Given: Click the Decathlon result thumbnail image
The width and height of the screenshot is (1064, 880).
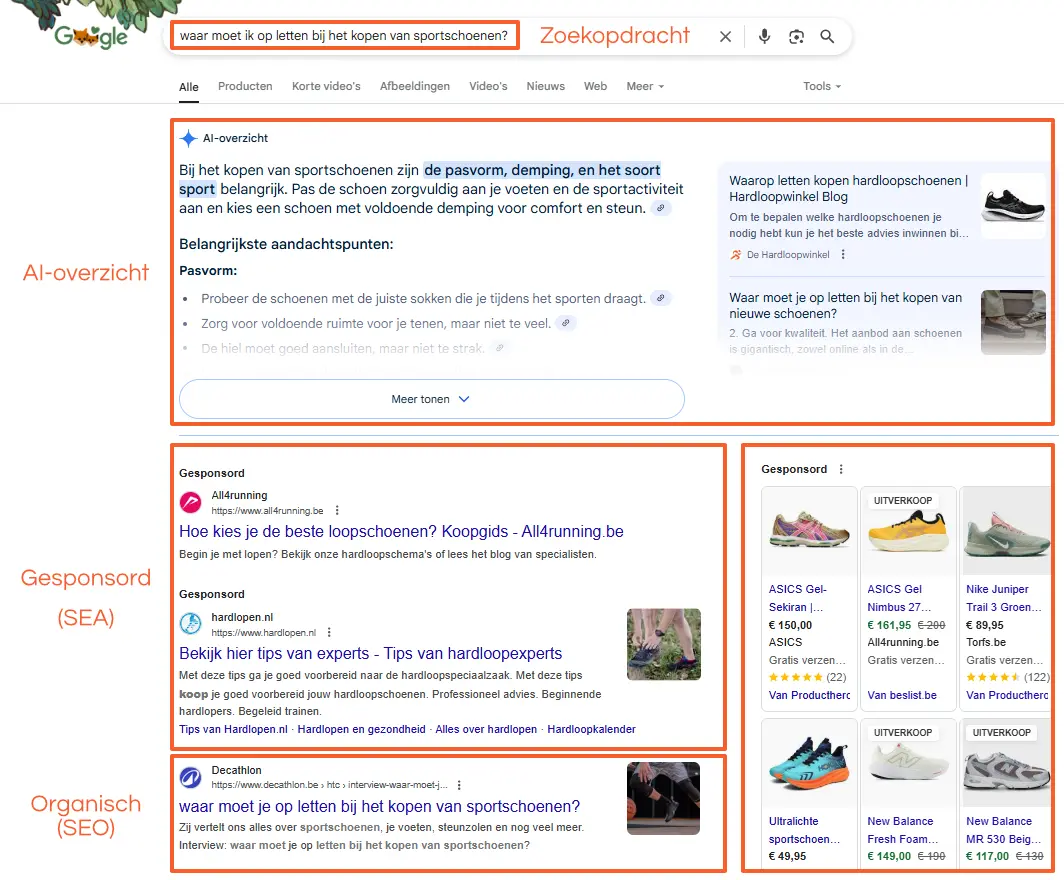Looking at the screenshot, I should point(664,799).
